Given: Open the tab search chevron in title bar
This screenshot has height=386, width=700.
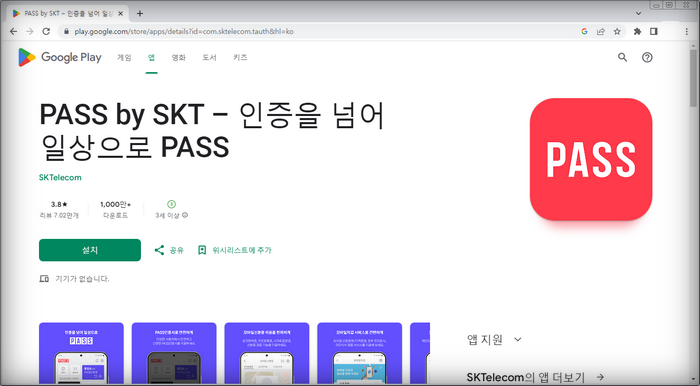Looking at the screenshot, I should pyautogui.click(x=638, y=13).
